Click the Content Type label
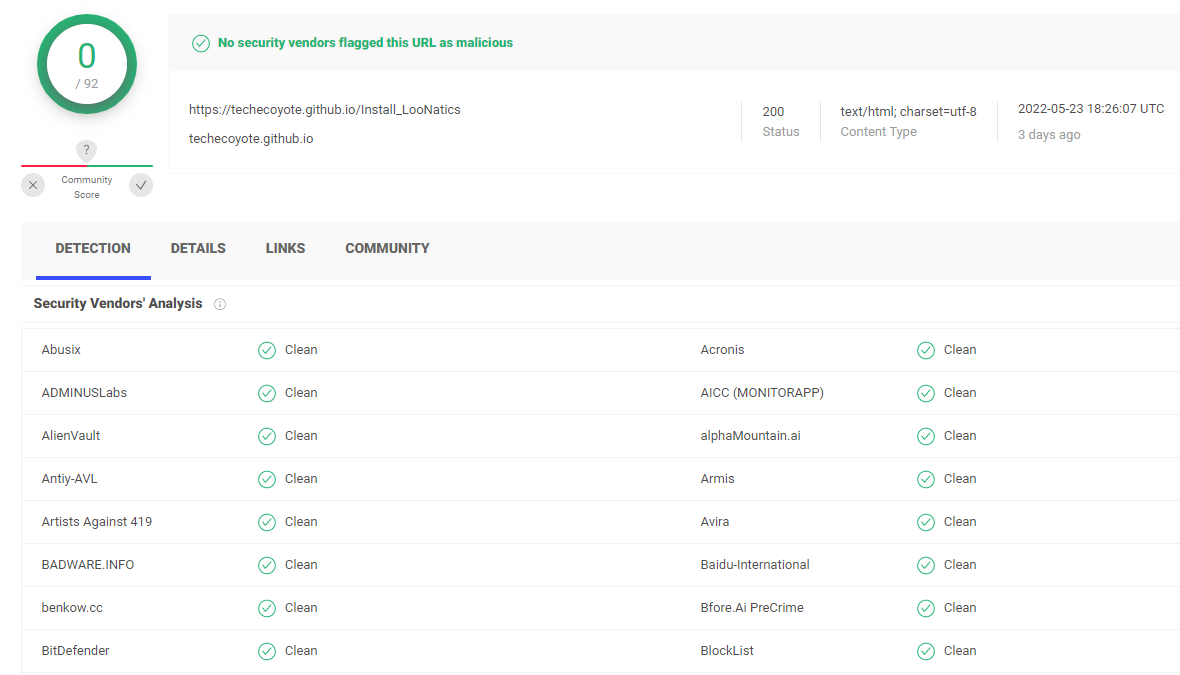 (x=878, y=132)
